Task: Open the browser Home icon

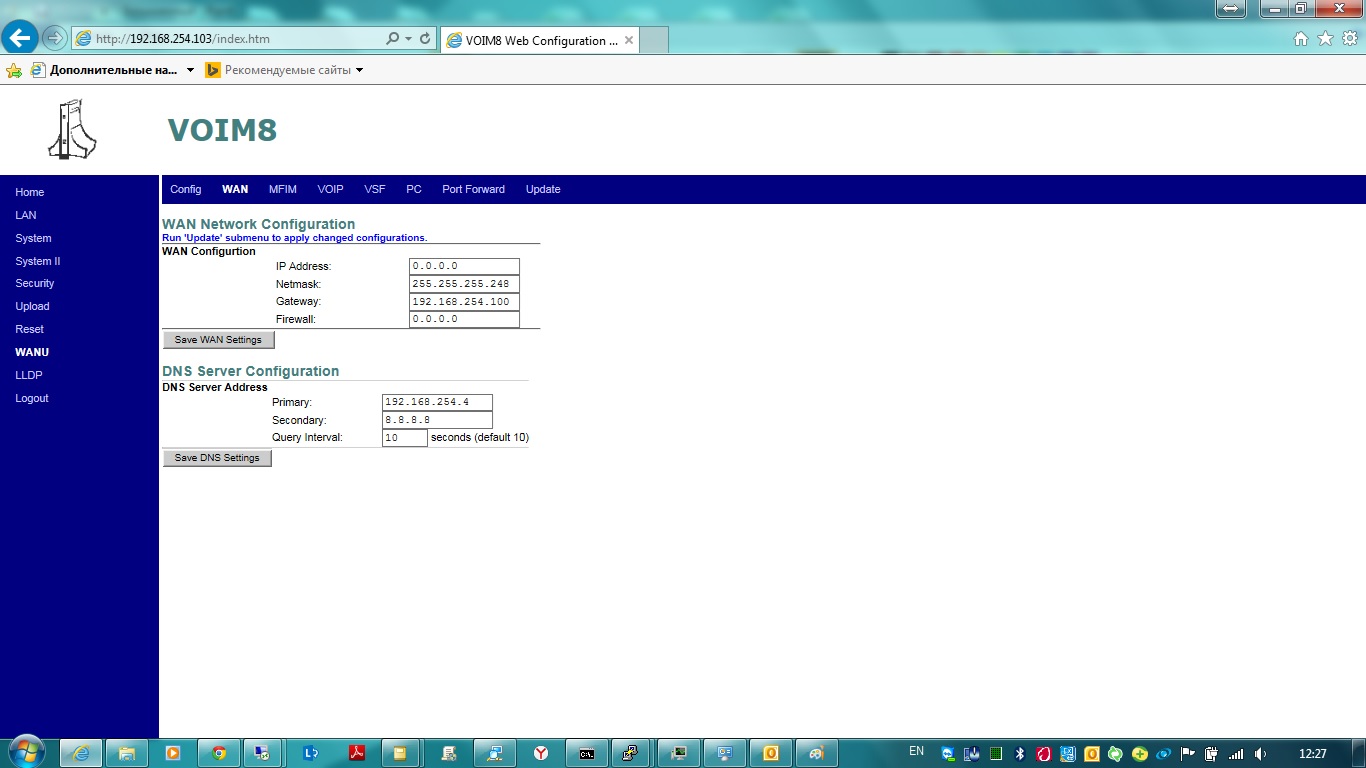Action: pyautogui.click(x=1301, y=39)
